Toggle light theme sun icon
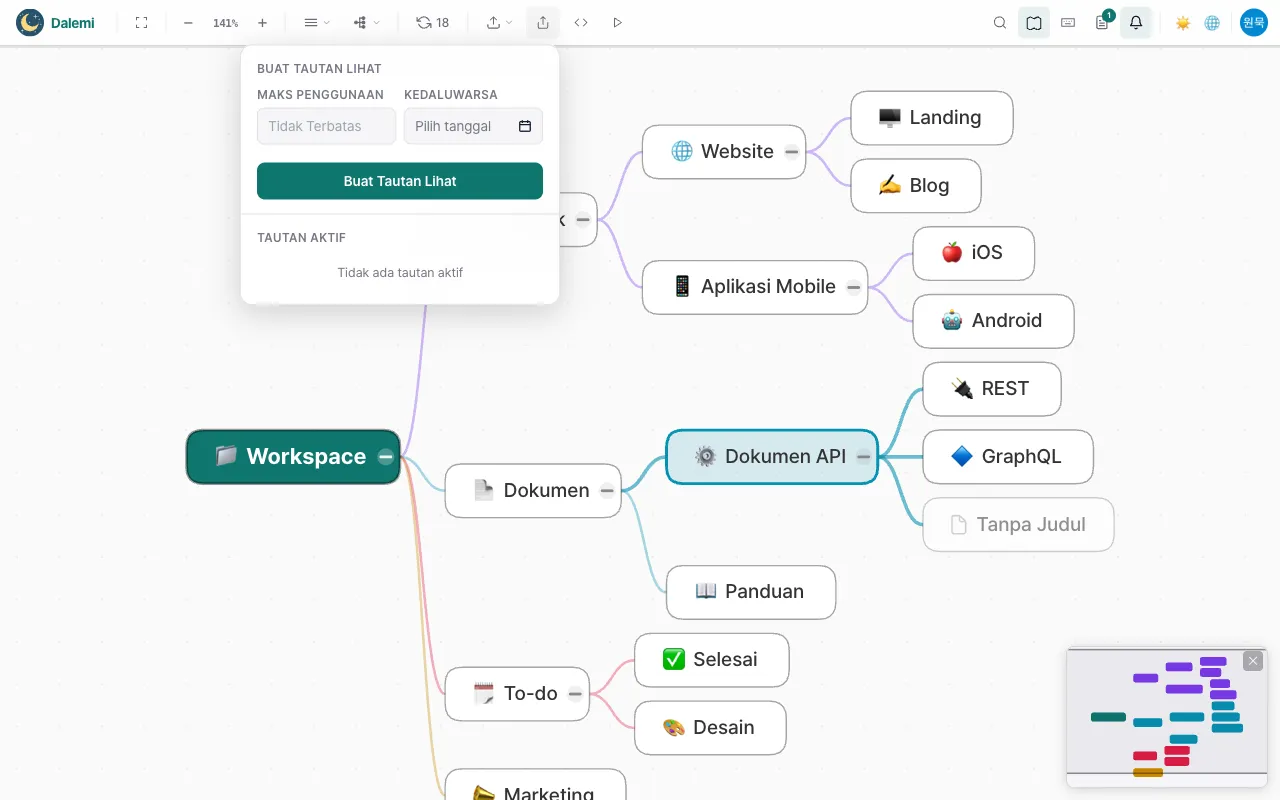This screenshot has height=800, width=1280. point(1183,22)
